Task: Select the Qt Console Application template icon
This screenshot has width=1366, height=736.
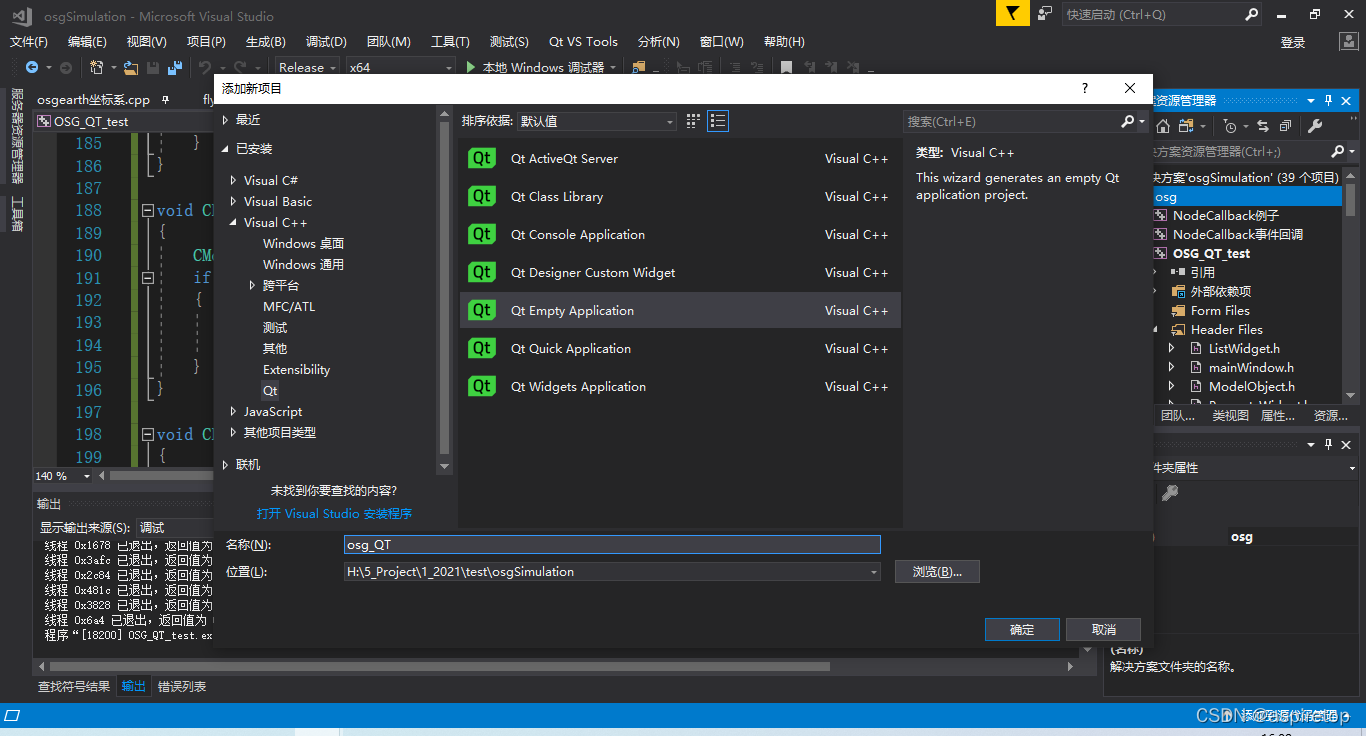Action: (482, 235)
